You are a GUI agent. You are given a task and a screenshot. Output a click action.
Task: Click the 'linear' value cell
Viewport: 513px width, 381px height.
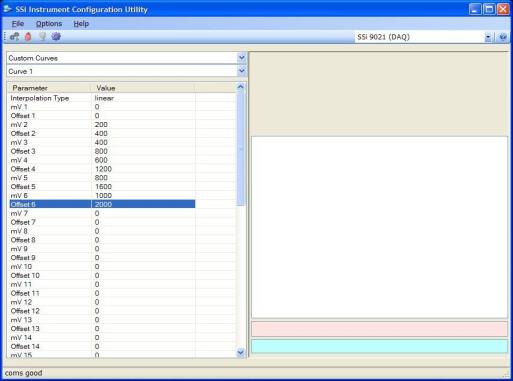pyautogui.click(x=104, y=98)
